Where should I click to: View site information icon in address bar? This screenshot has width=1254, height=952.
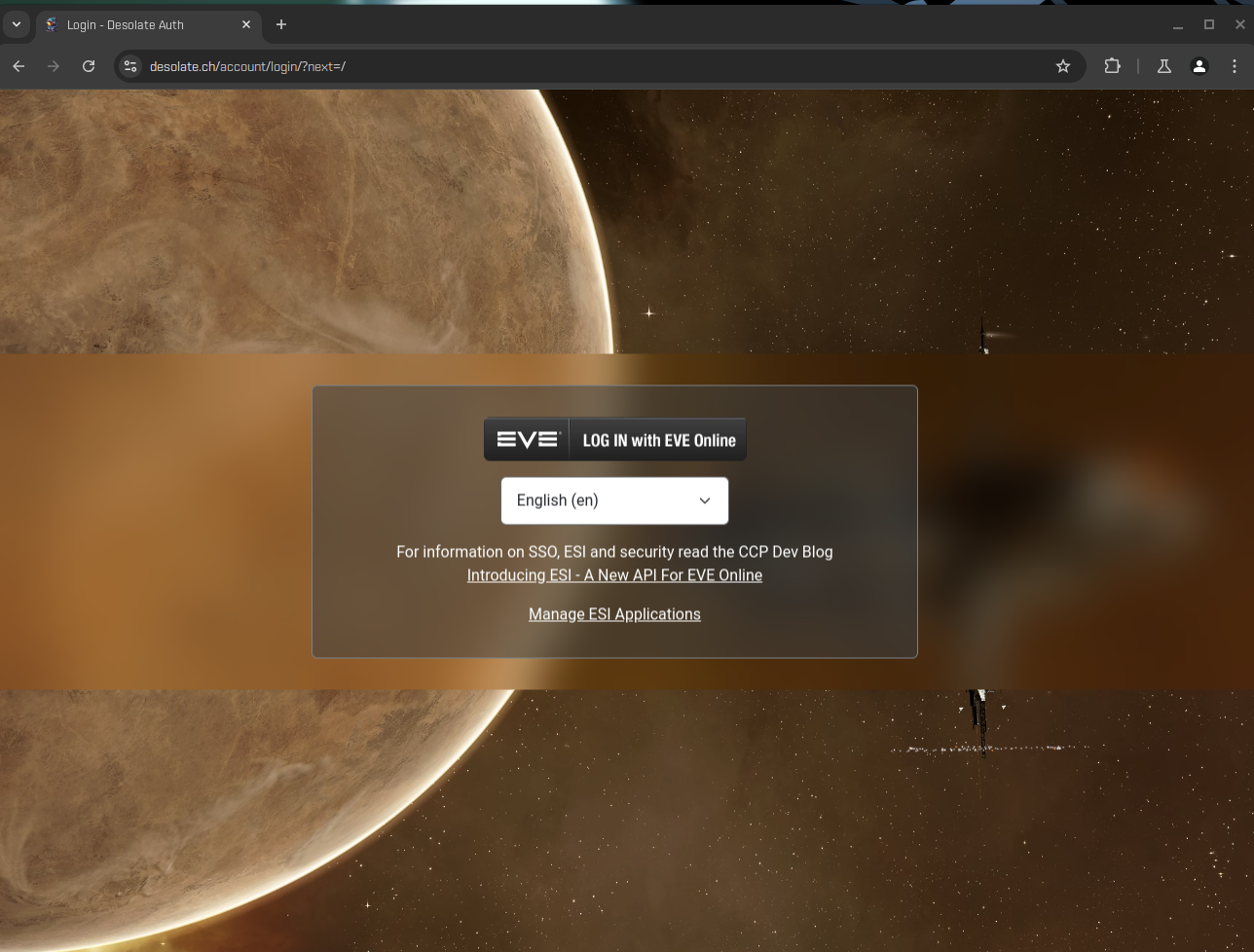coord(130,66)
